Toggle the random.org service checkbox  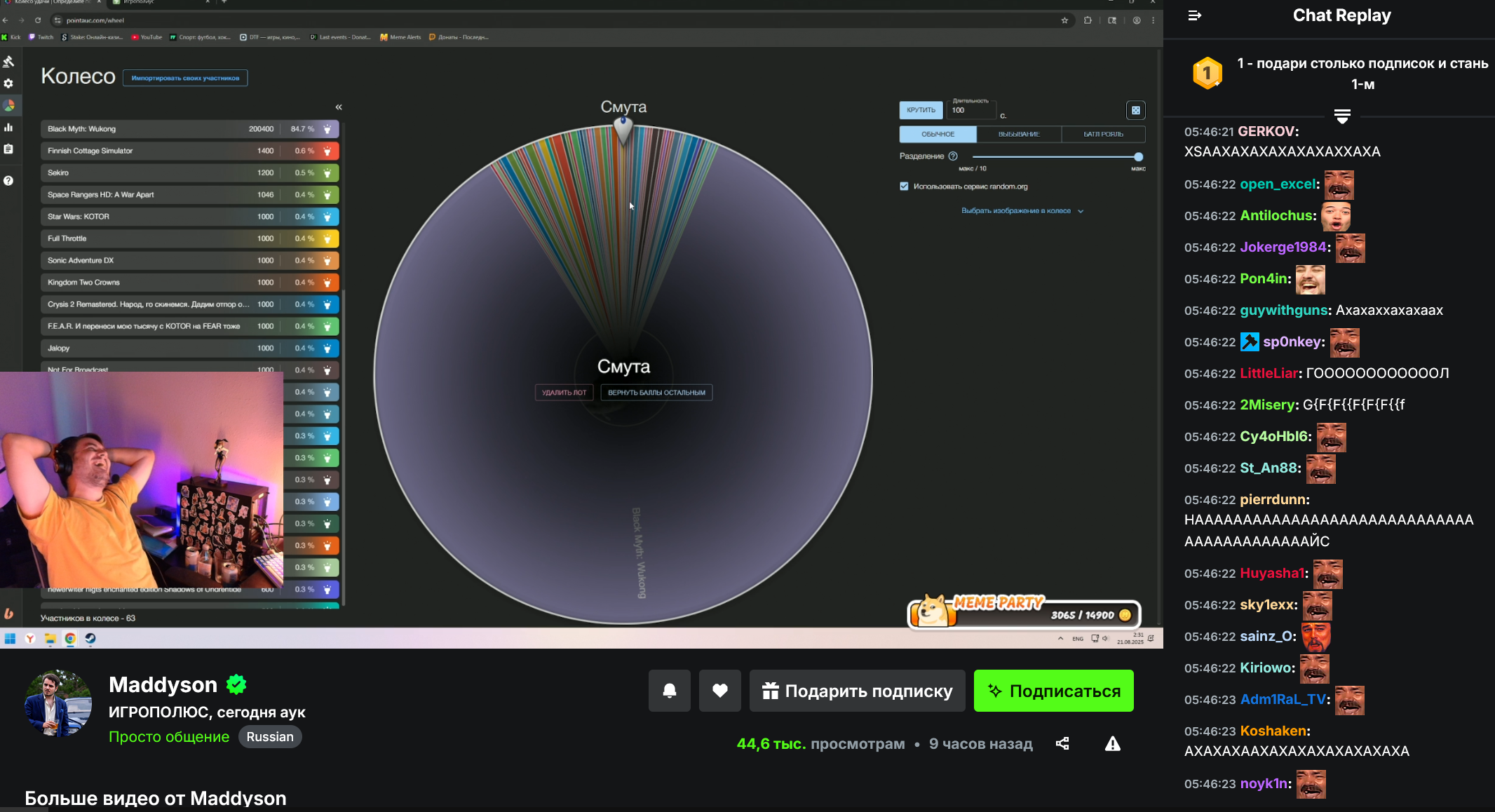(904, 187)
